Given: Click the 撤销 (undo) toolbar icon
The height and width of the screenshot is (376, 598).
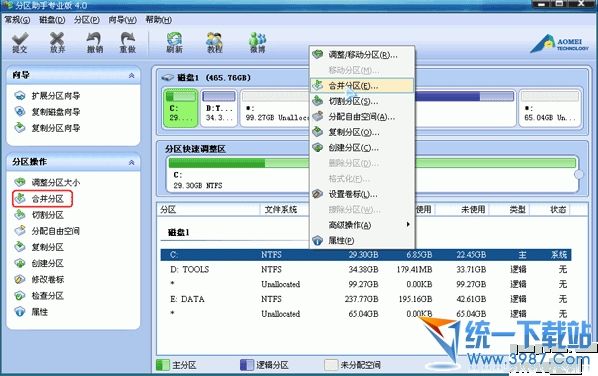Looking at the screenshot, I should point(95,42).
